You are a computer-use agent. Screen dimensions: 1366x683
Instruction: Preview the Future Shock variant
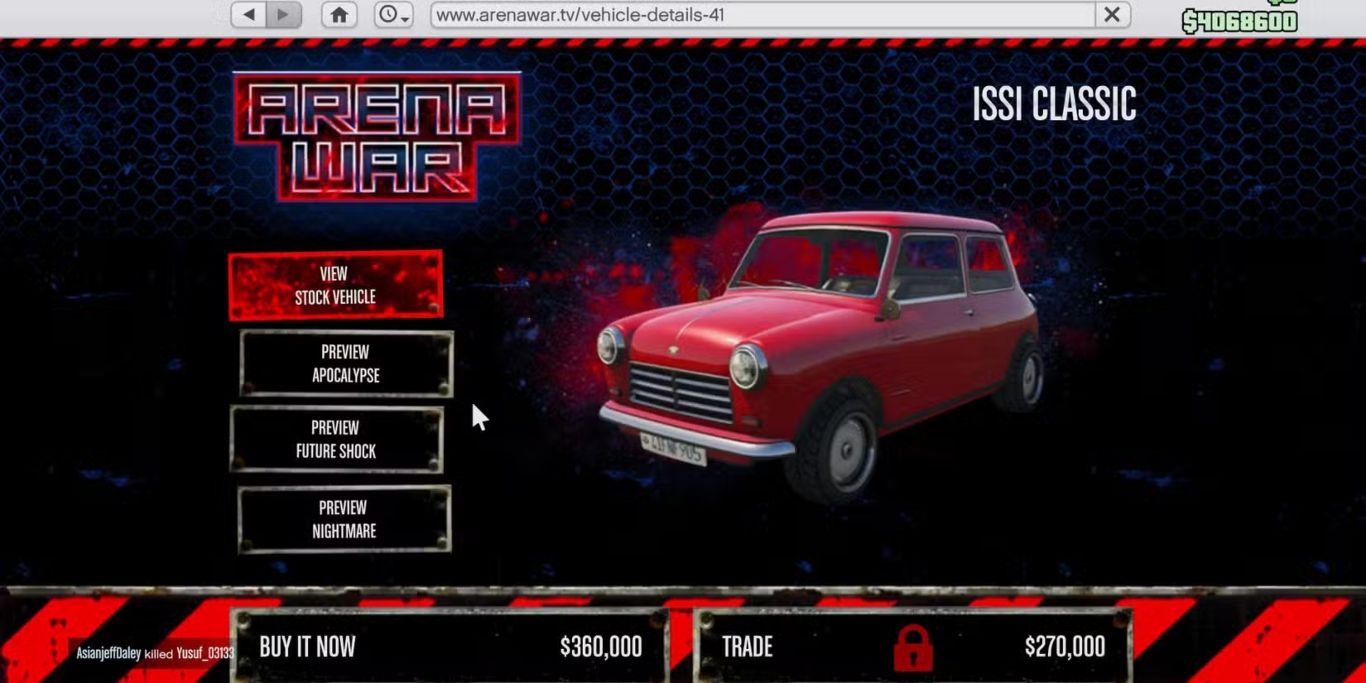[x=336, y=439]
